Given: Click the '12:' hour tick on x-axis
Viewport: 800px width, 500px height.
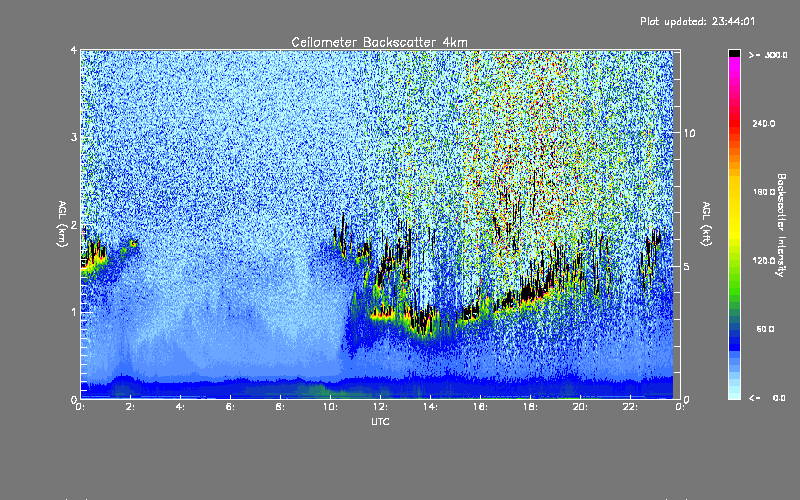Looking at the screenshot, I should click(x=380, y=407).
